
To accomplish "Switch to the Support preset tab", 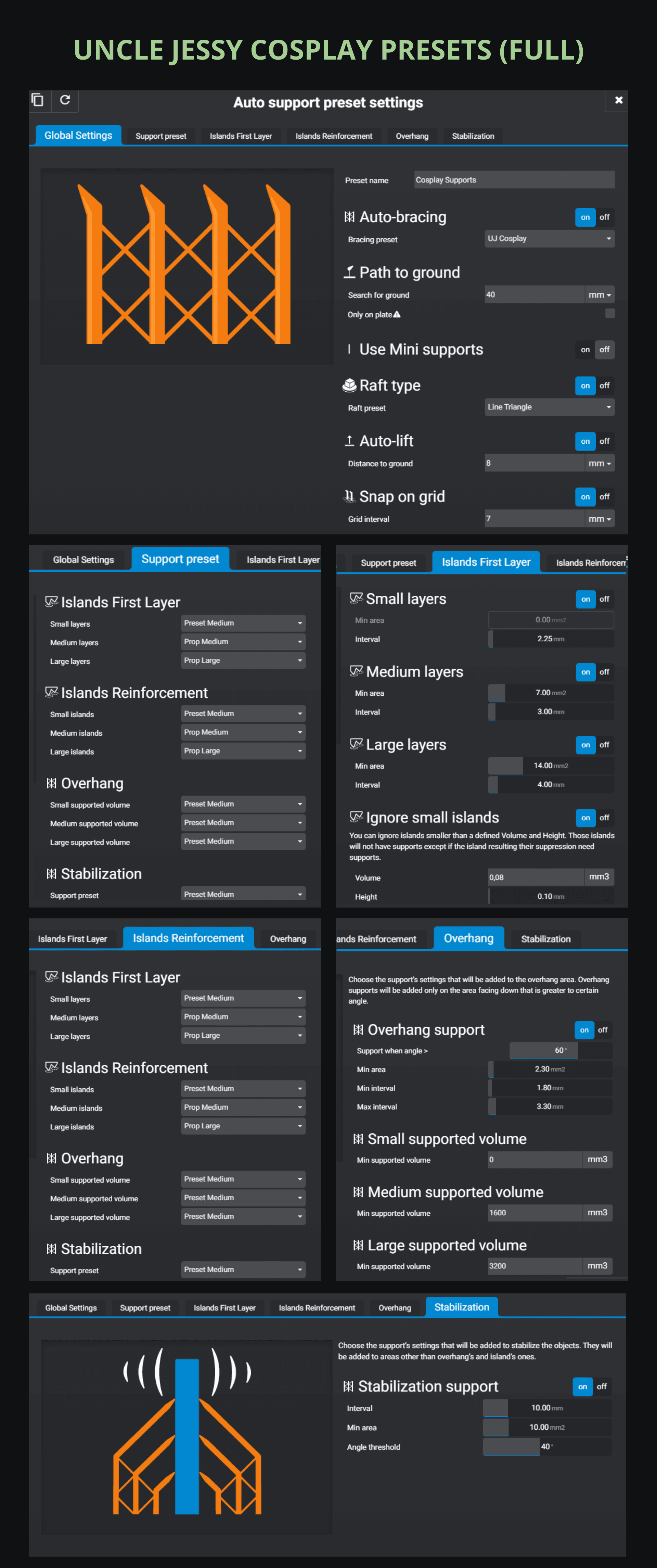I will coord(160,136).
